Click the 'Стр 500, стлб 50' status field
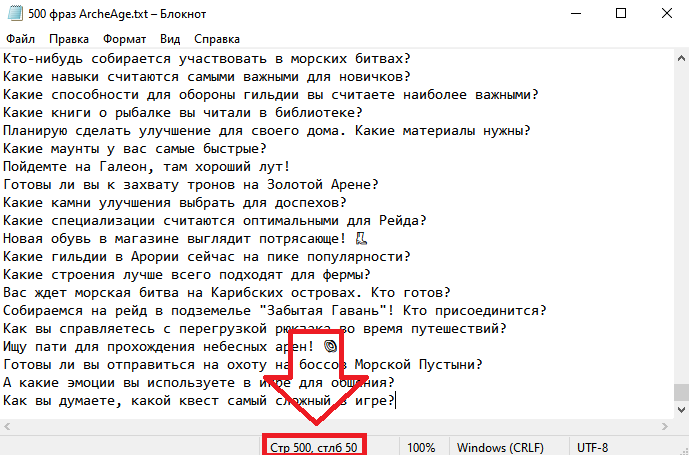The height and width of the screenshot is (455, 689). pos(314,446)
